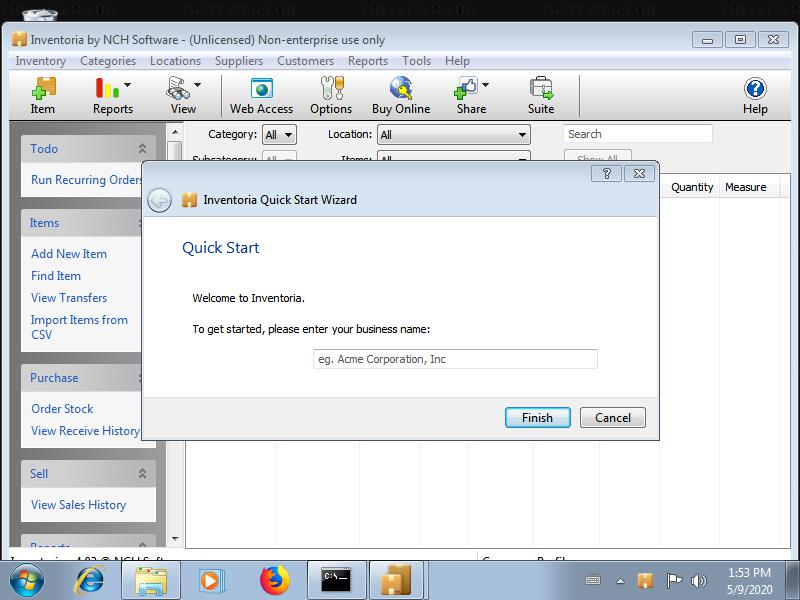Image resolution: width=800 pixels, height=600 pixels.
Task: Click the Buy Online icon
Action: pos(401,95)
